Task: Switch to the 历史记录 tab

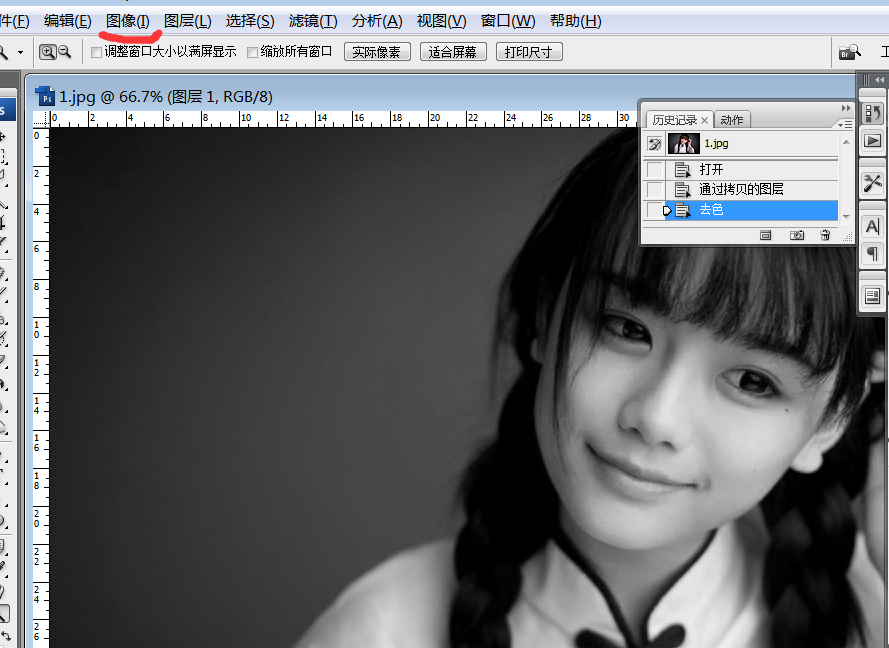Action: click(674, 120)
